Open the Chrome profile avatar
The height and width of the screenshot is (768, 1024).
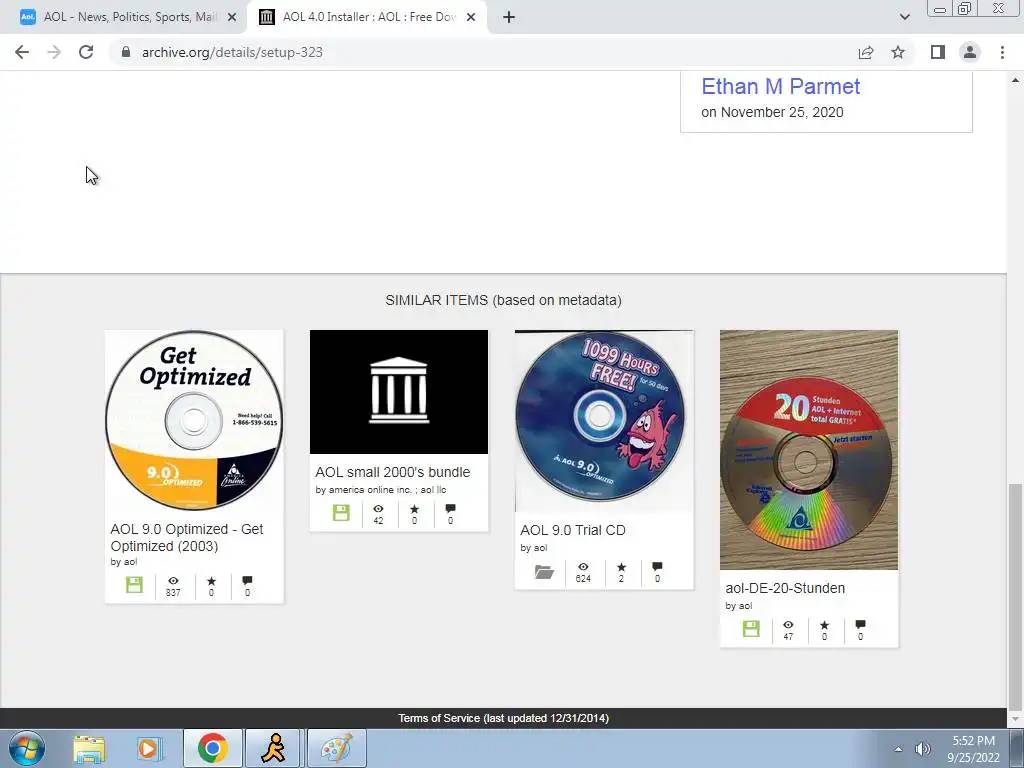(x=970, y=52)
